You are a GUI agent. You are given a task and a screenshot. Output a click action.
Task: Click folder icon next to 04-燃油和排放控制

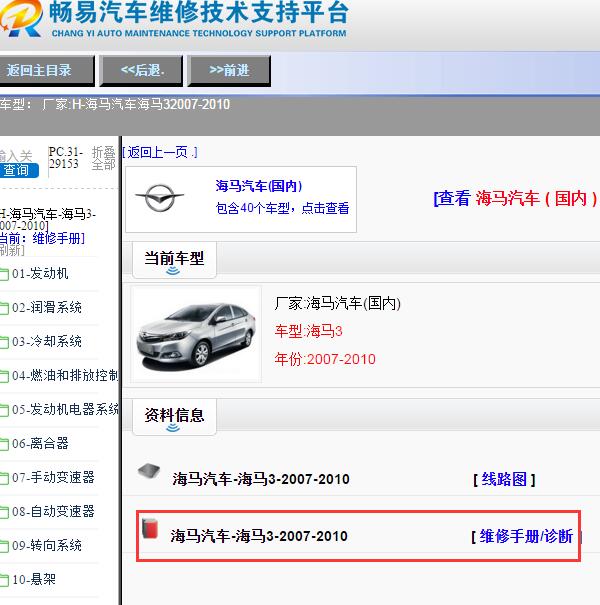click(4, 376)
